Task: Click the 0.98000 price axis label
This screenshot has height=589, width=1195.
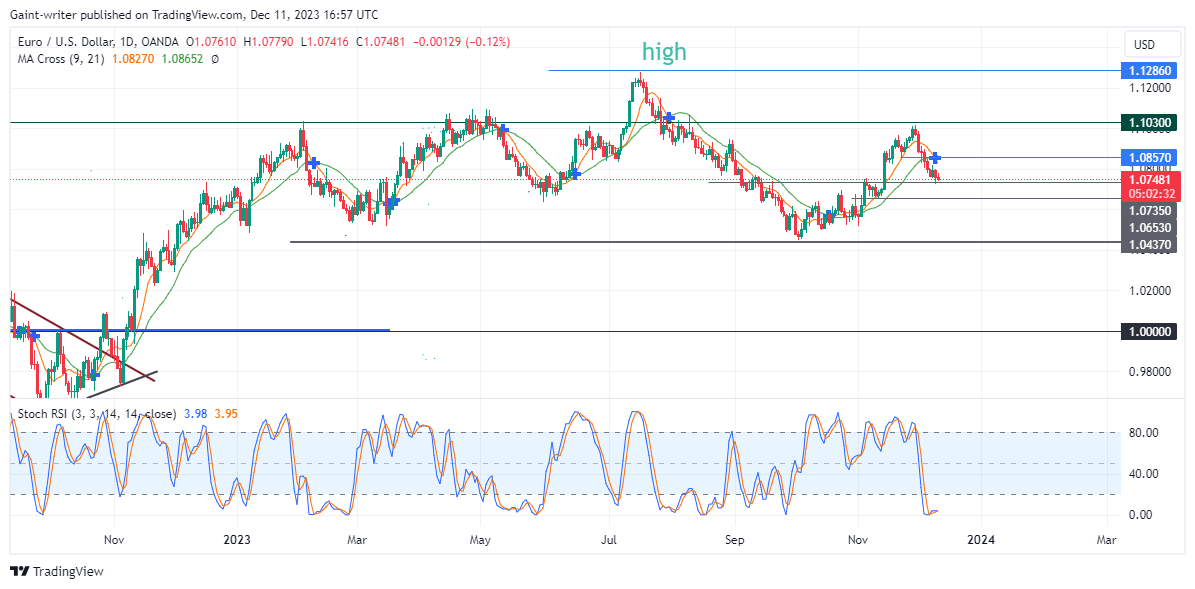Action: (1149, 372)
